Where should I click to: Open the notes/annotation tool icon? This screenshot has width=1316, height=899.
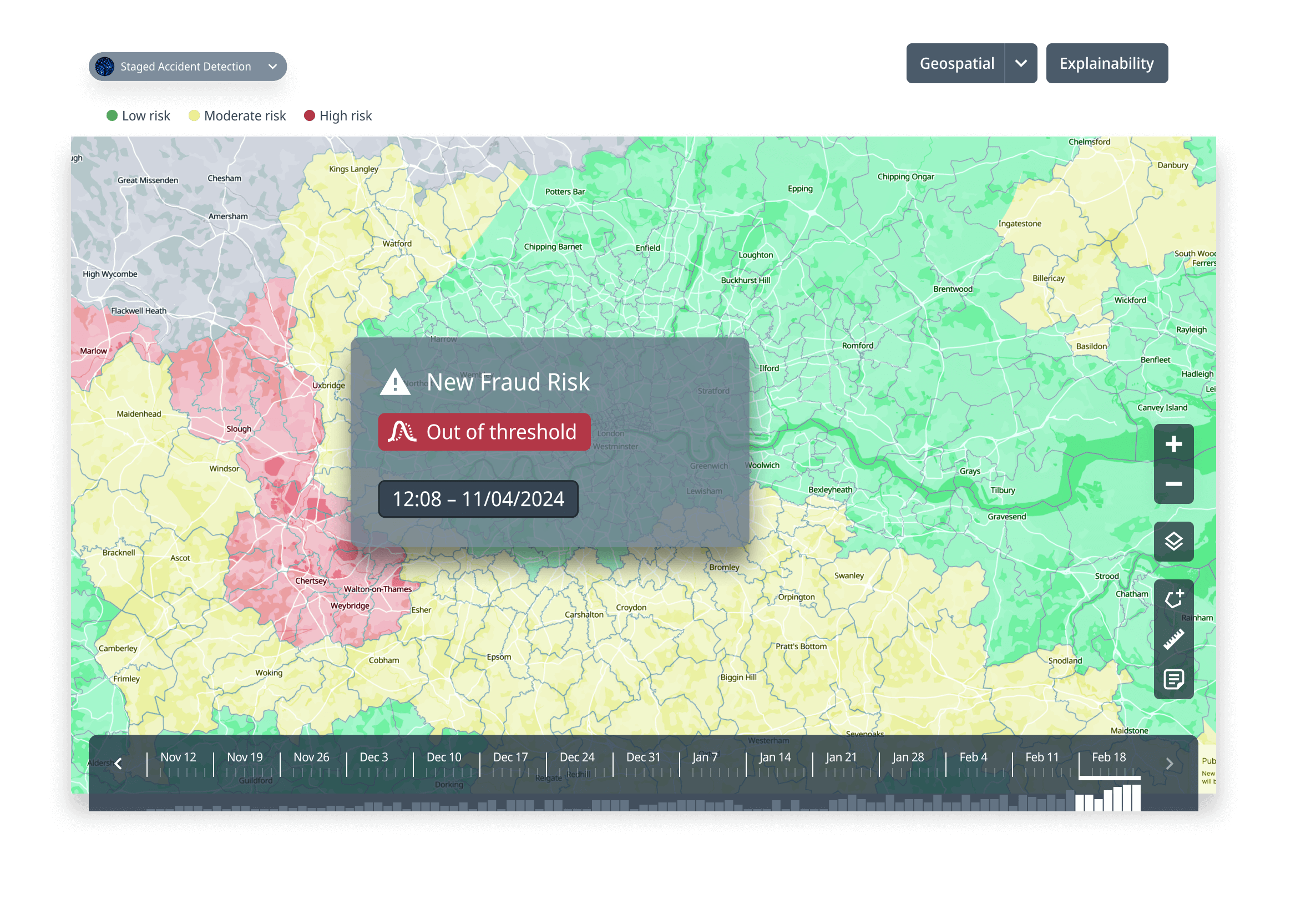click(x=1174, y=679)
